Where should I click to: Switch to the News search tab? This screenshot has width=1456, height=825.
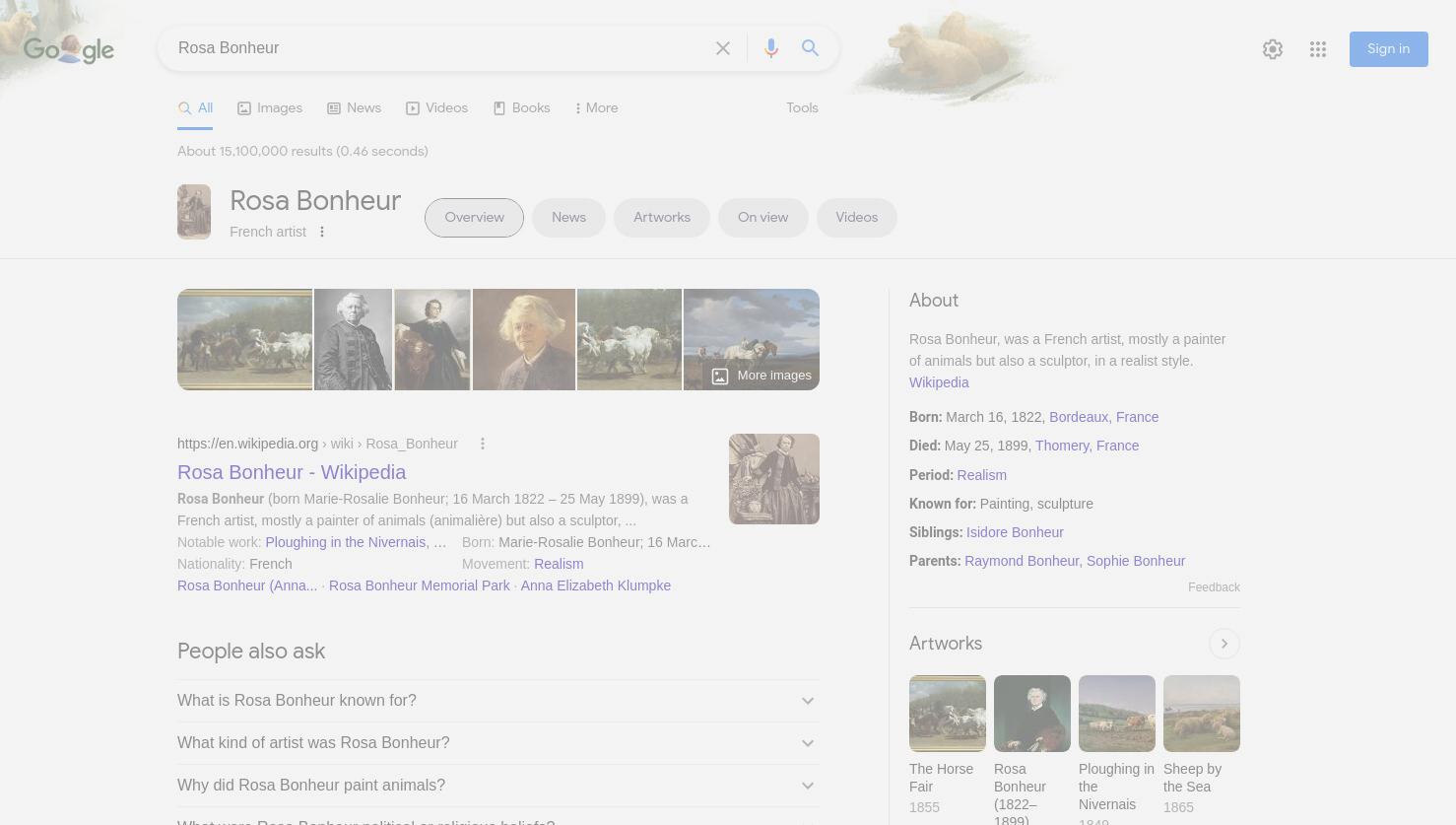pos(354,108)
